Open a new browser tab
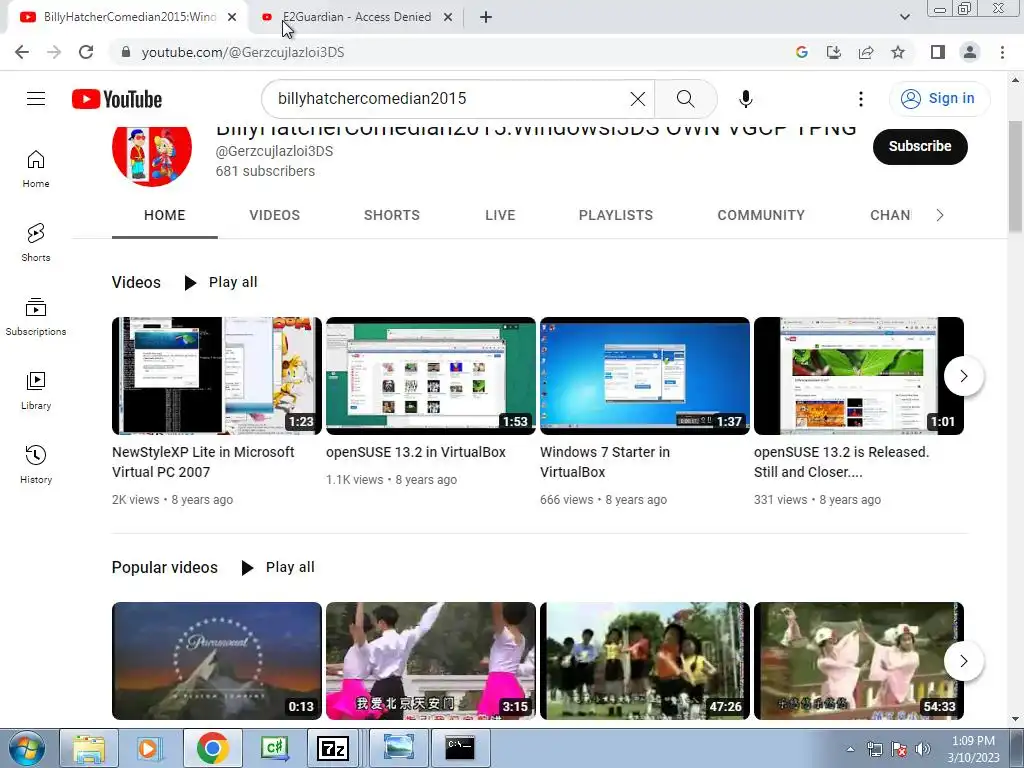 pos(485,18)
